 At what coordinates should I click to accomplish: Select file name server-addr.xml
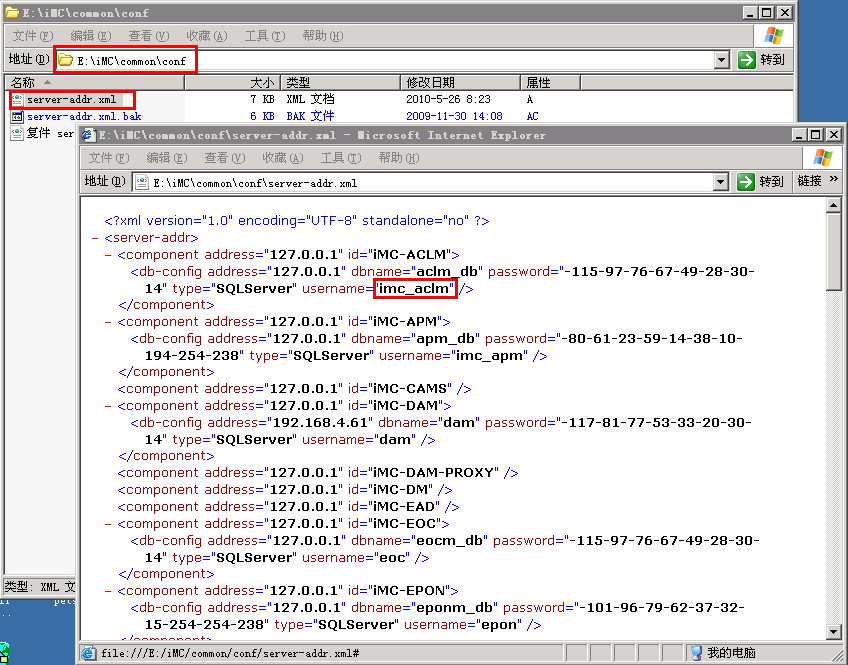(71, 99)
